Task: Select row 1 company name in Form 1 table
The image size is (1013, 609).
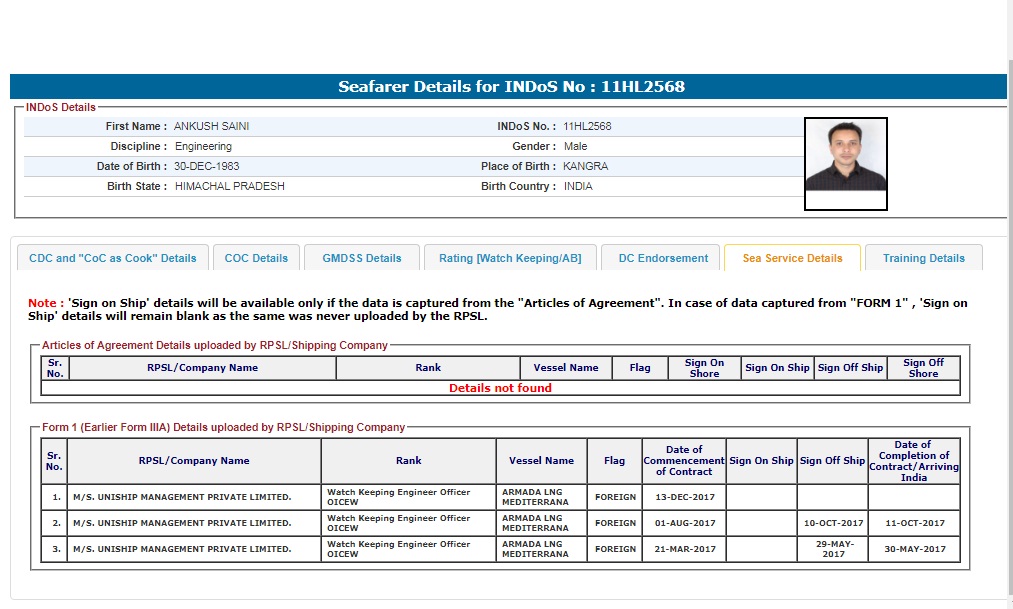Action: click(x=182, y=497)
